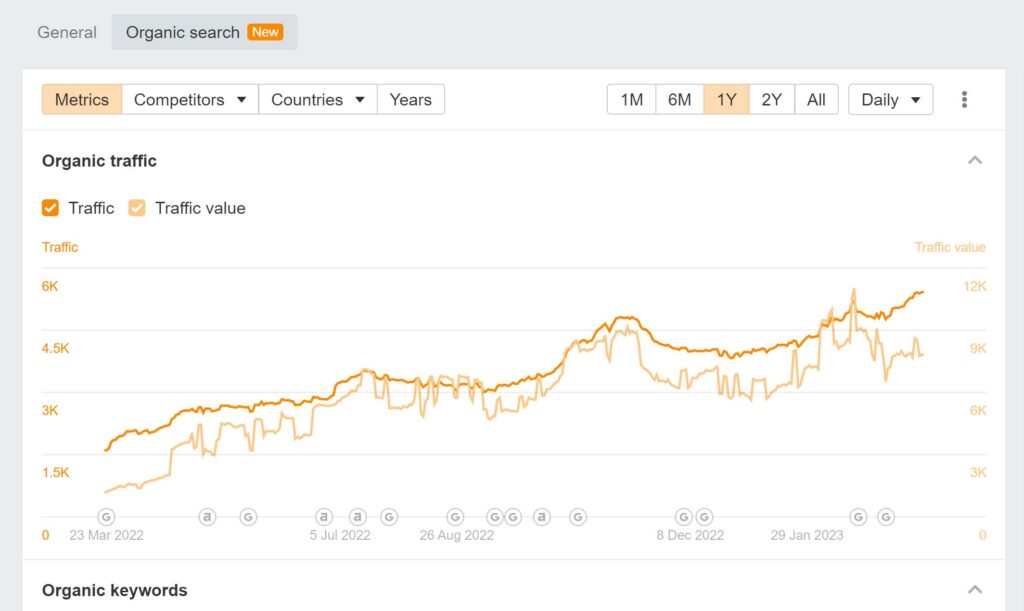Uncheck the Traffic checkbox
The image size is (1024, 611).
click(x=51, y=208)
